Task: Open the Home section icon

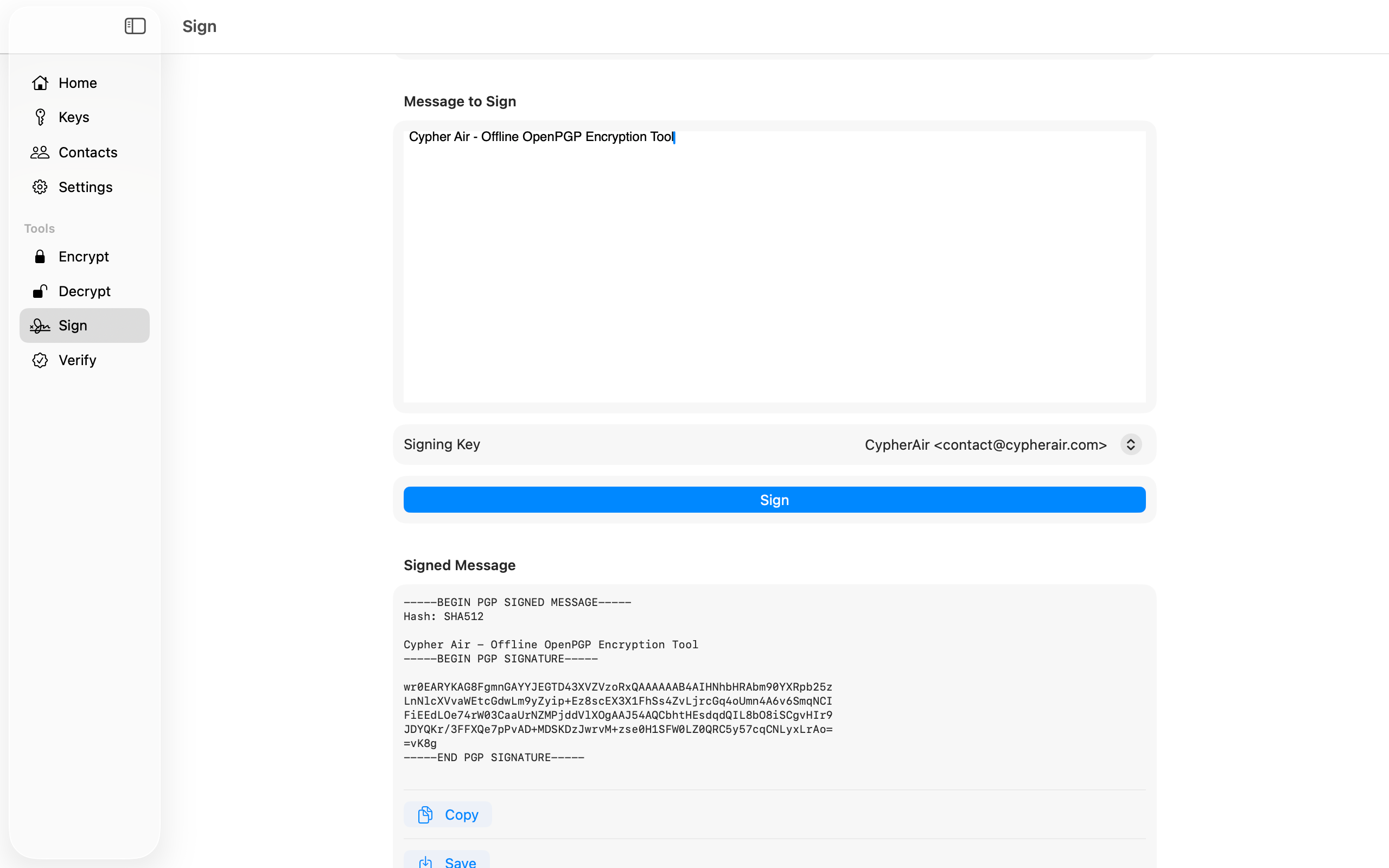Action: (40, 82)
